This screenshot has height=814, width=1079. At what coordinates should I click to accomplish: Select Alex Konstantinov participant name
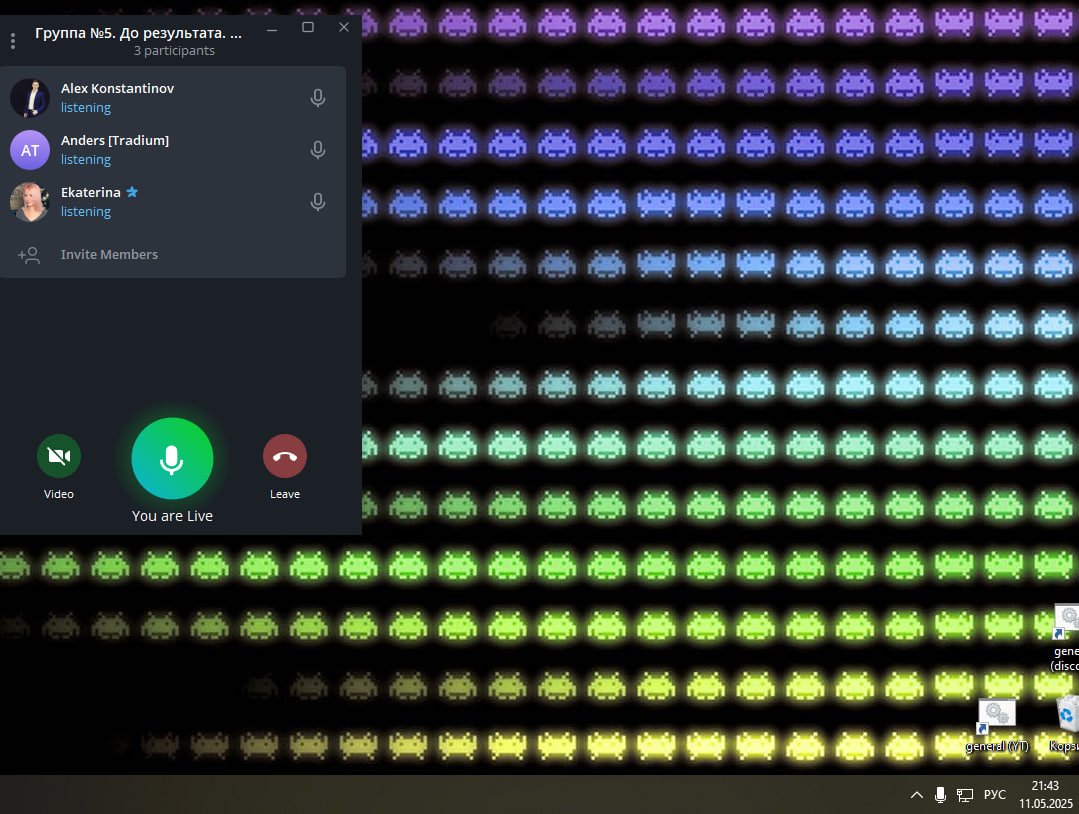click(117, 88)
